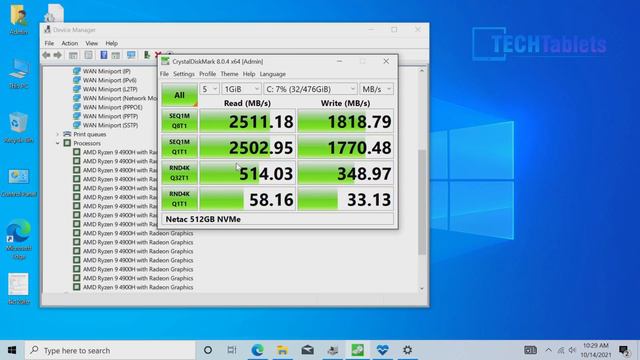Click the Back arrow in Device Manager toolbar
640x360 pixels.
(46, 55)
